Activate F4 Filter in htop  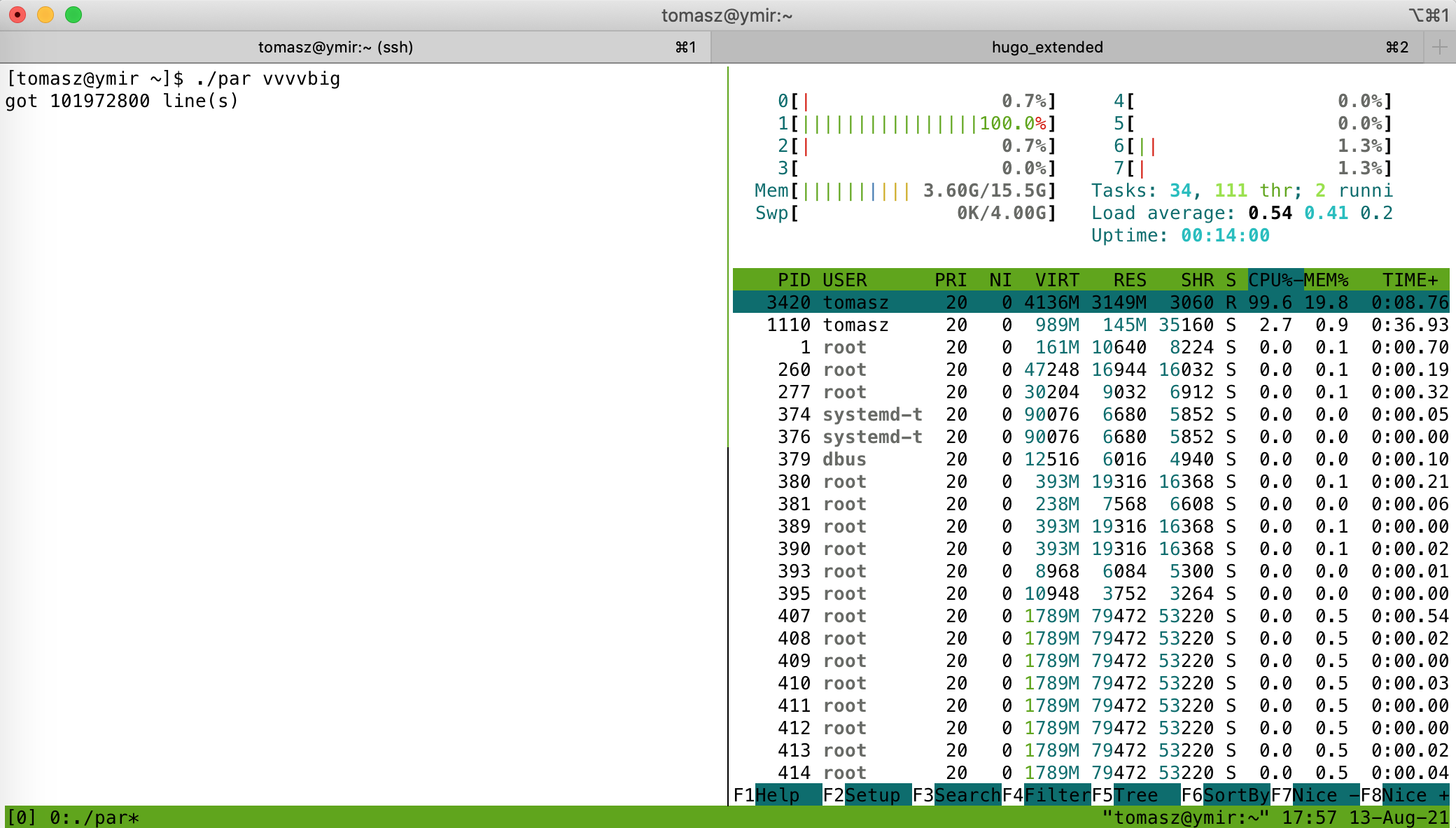[x=1046, y=795]
